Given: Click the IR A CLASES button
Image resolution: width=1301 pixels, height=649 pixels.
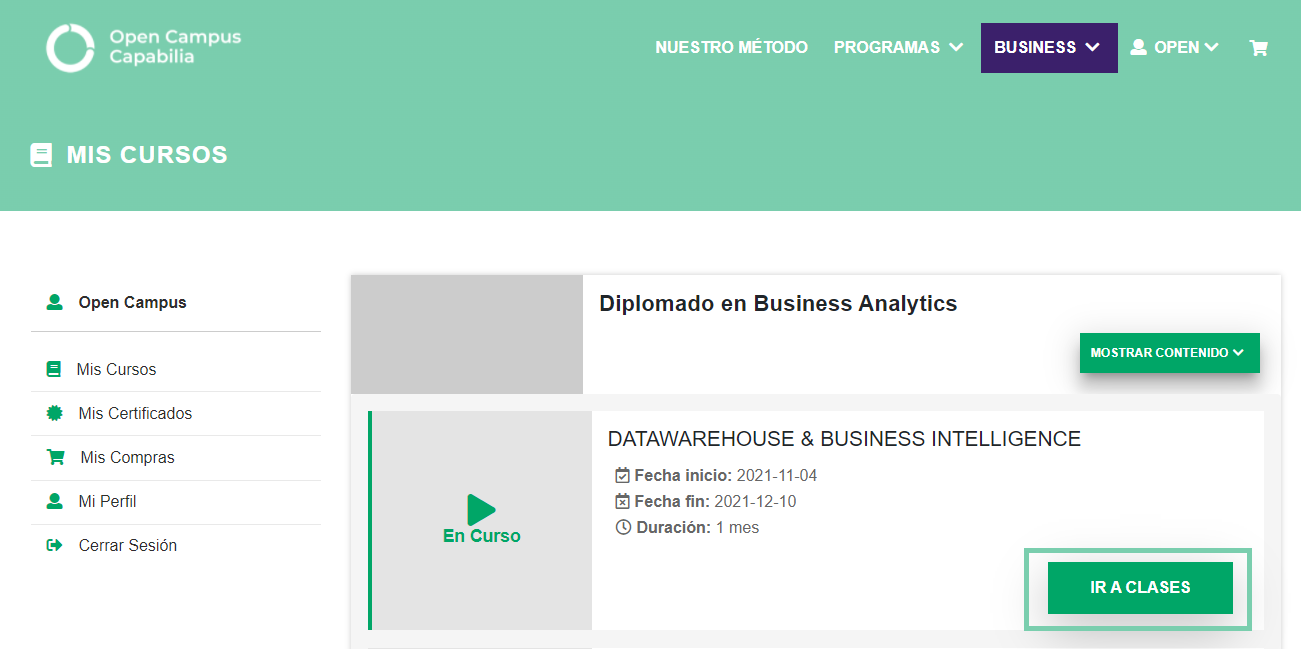Looking at the screenshot, I should coord(1139,588).
